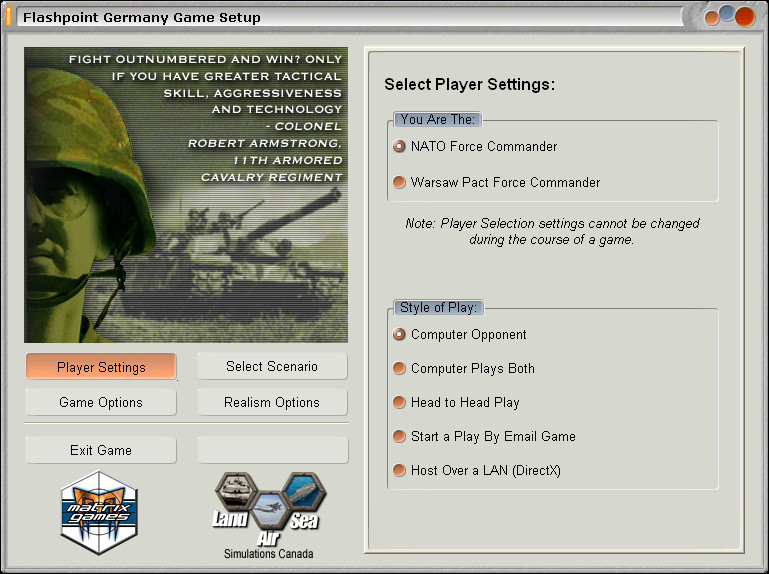
Task: Click the small orange orb in title bar
Action: [x=712, y=18]
